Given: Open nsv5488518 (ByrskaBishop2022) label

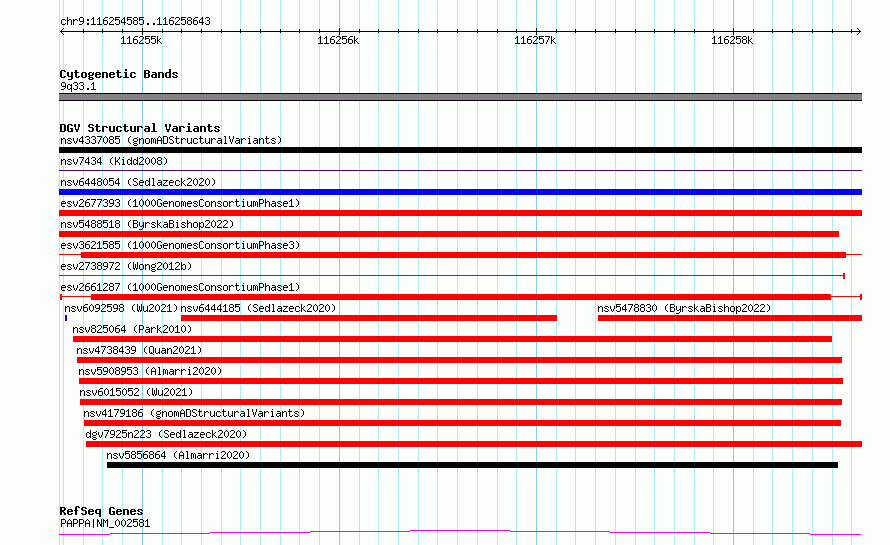Looking at the screenshot, I should click(147, 224).
